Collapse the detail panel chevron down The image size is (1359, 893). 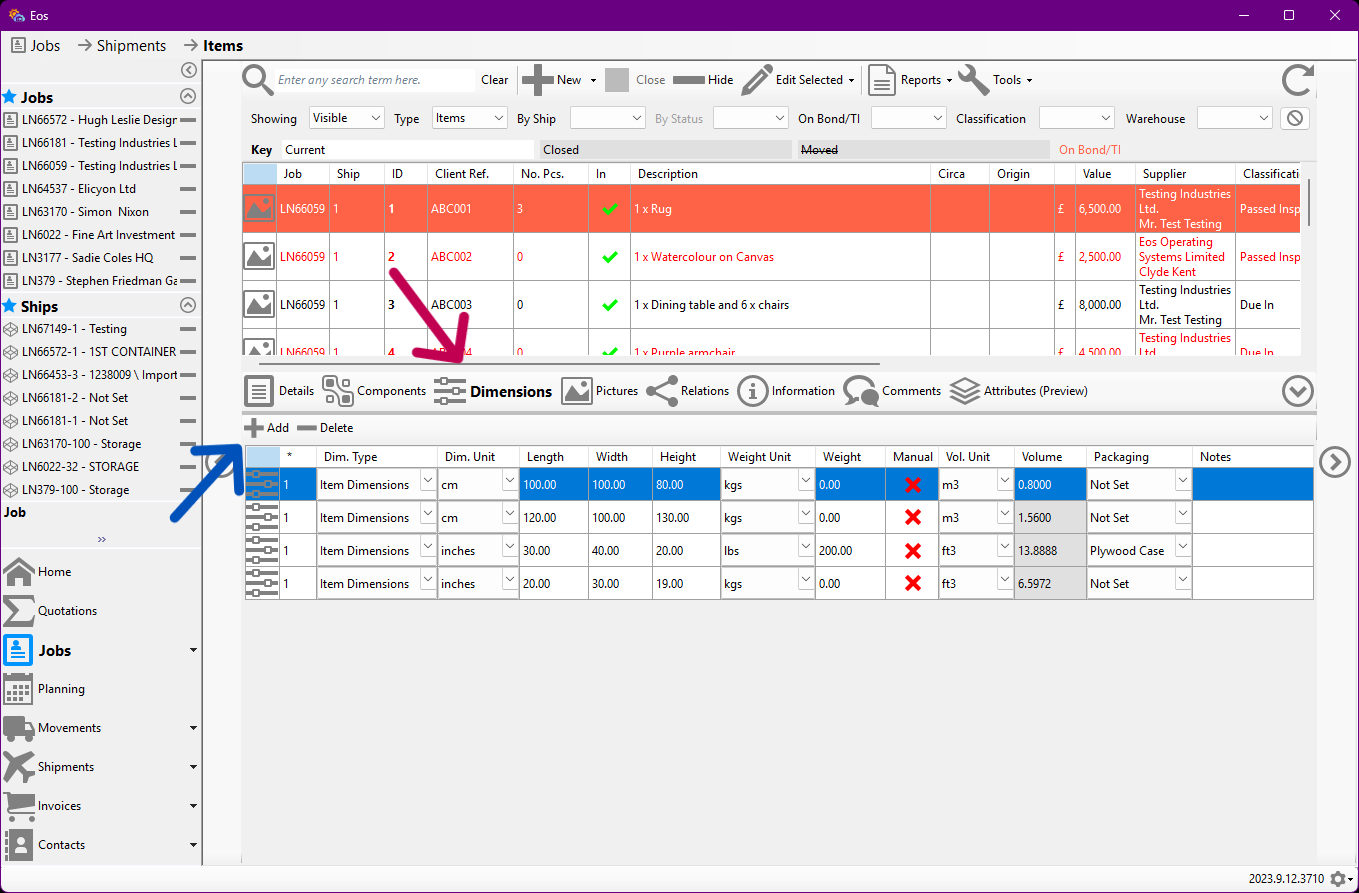pos(1298,391)
